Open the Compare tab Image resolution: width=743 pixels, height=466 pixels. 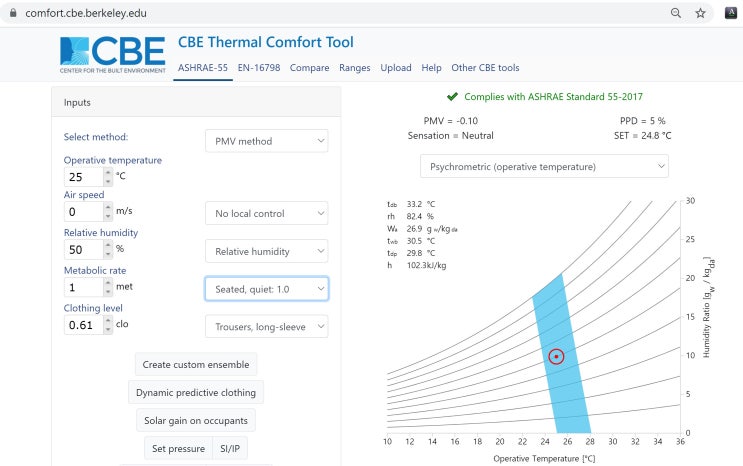coord(309,68)
